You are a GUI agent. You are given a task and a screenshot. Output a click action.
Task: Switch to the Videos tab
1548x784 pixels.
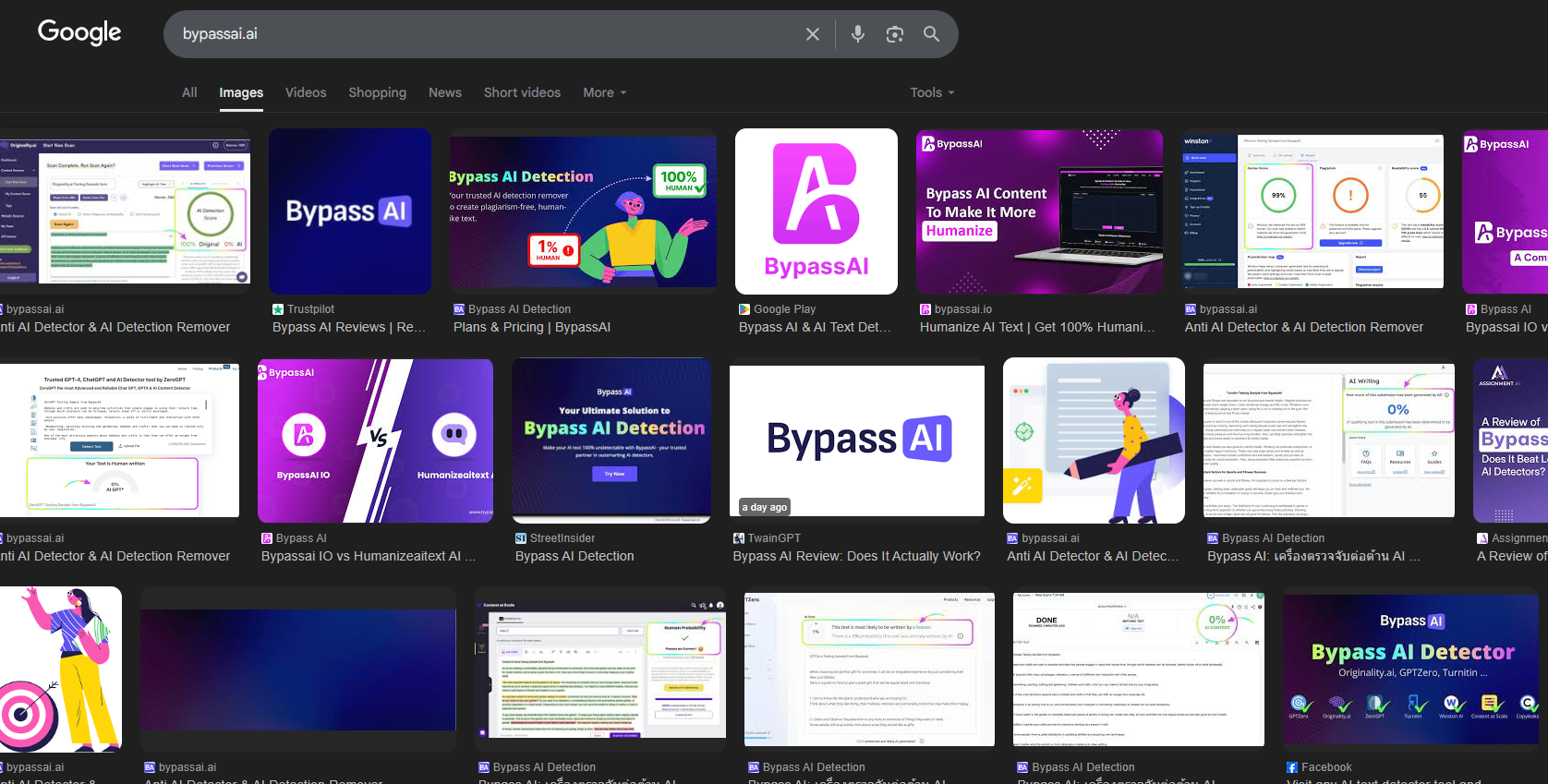coord(306,92)
